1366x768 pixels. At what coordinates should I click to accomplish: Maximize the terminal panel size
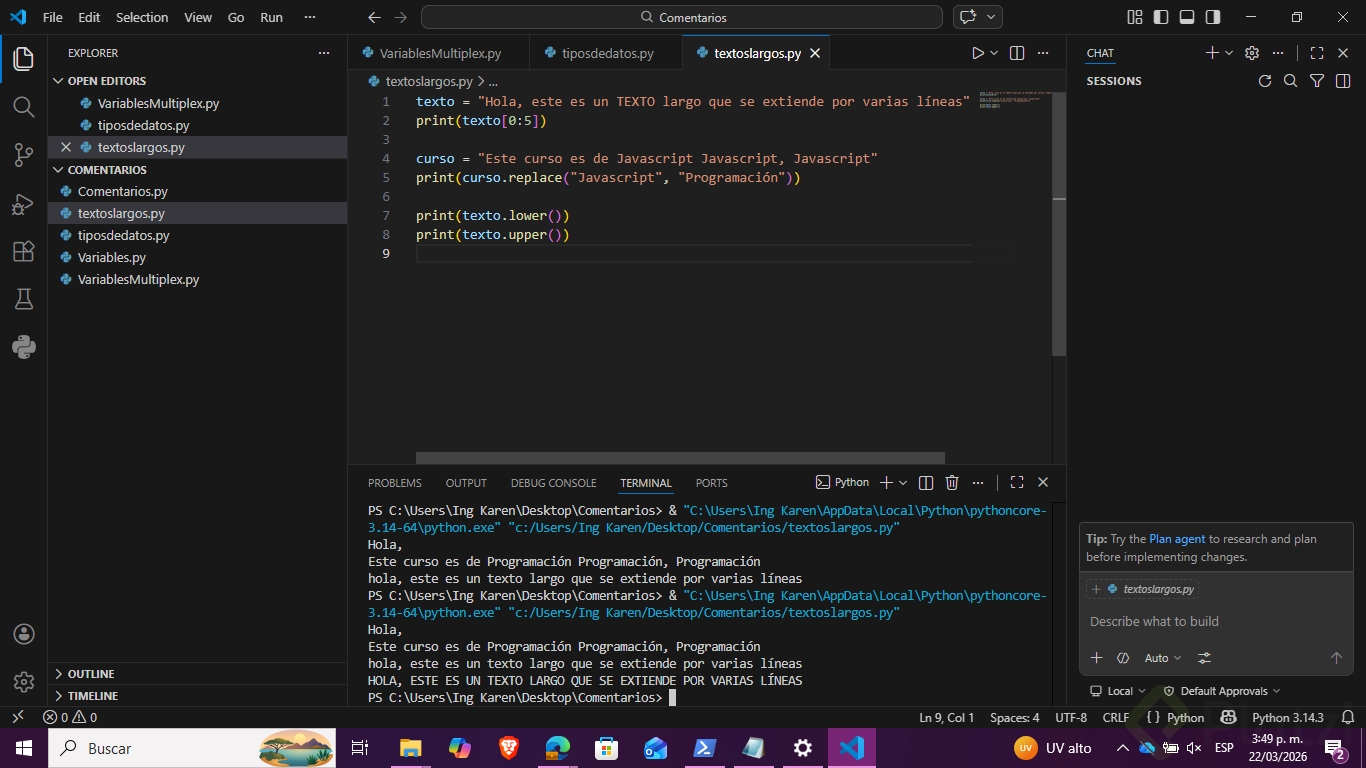1017,483
